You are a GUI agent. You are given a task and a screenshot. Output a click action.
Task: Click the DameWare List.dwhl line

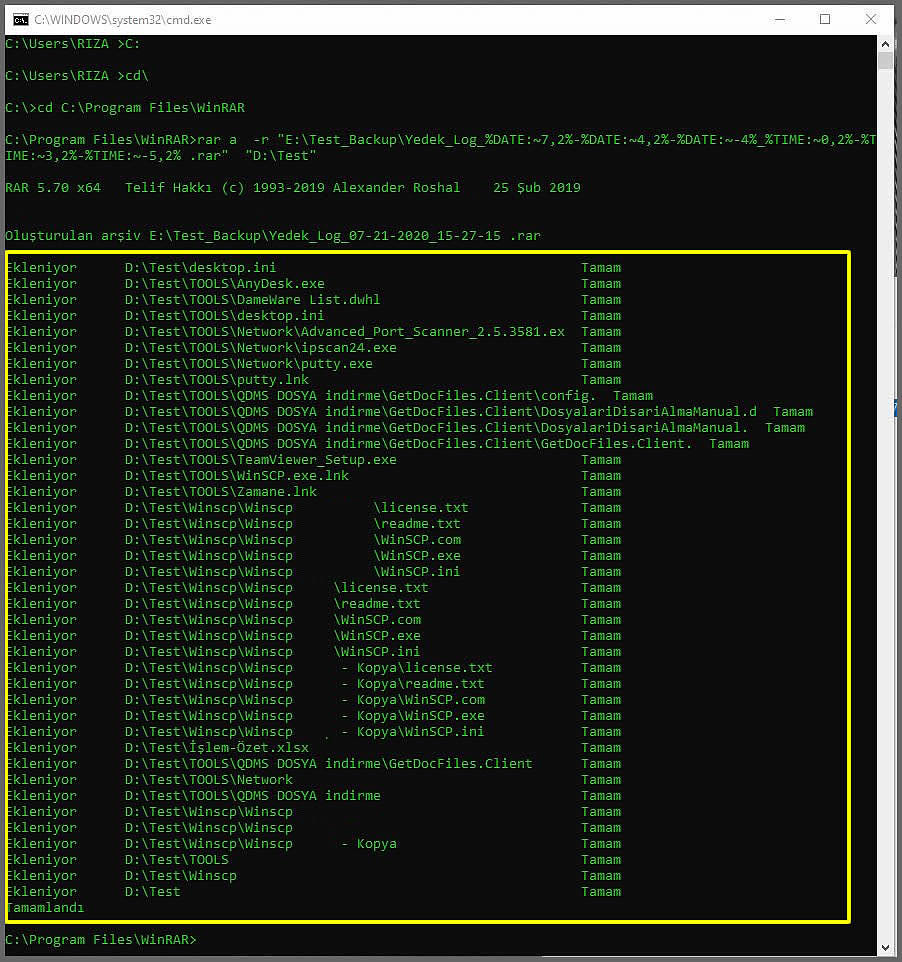pos(314,300)
